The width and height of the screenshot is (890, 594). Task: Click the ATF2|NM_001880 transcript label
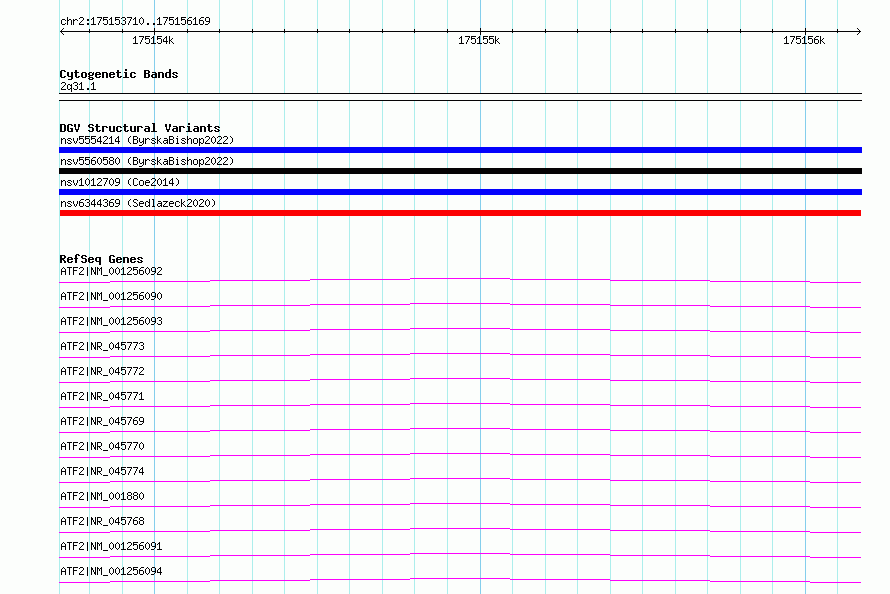[x=102, y=496]
